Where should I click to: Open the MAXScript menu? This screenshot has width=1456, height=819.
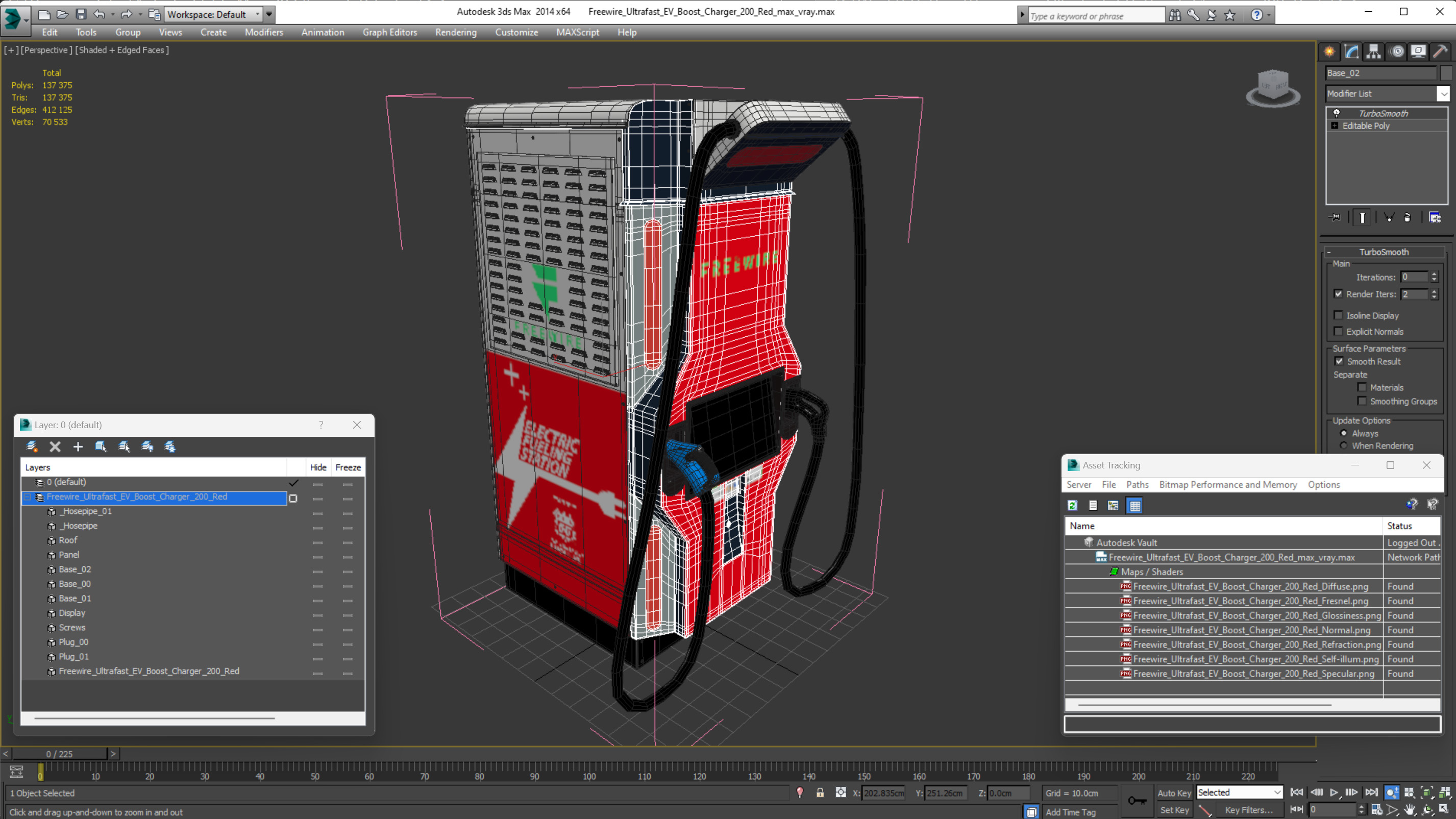coord(577,32)
